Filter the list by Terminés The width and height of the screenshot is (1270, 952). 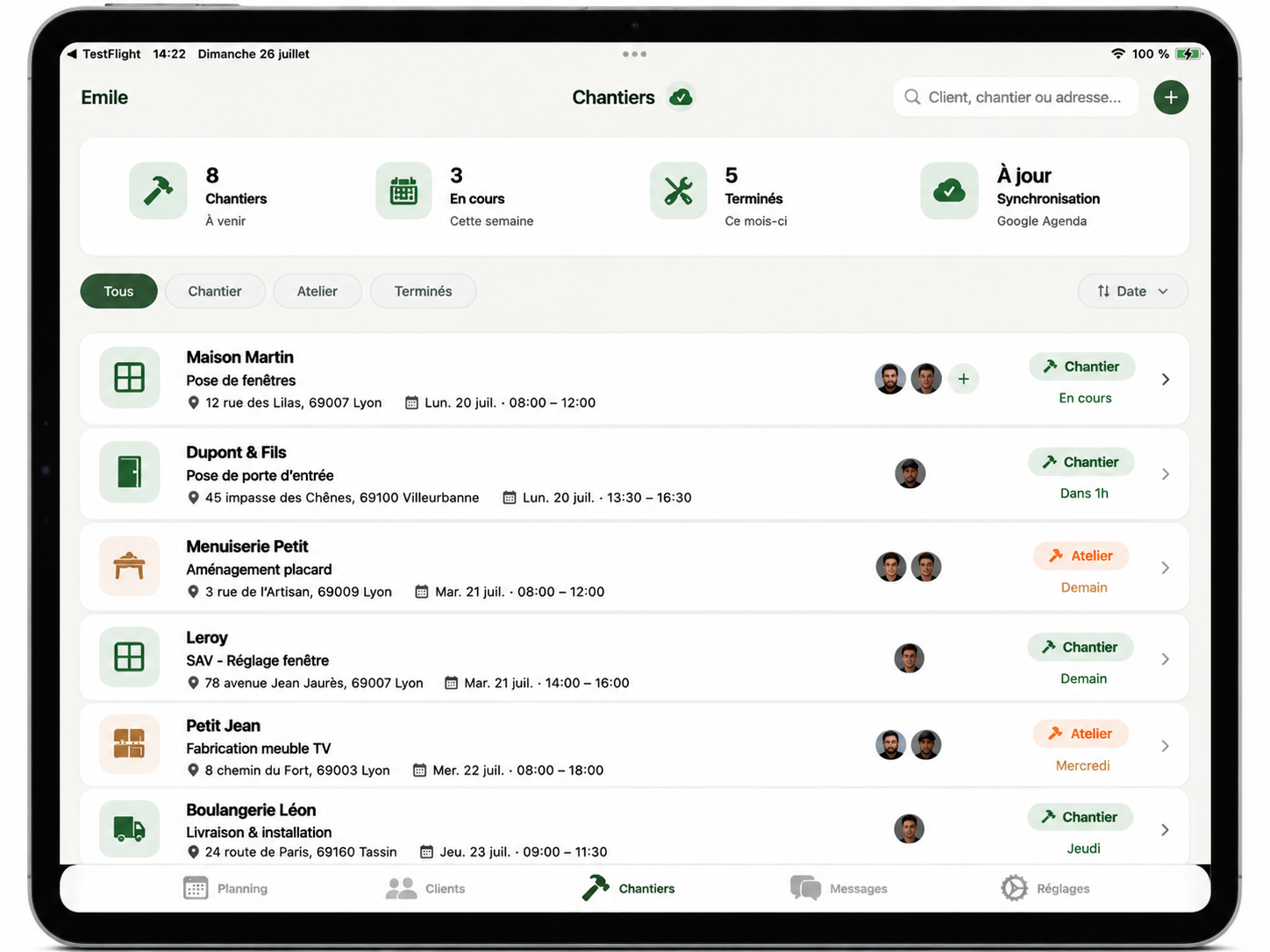423,291
